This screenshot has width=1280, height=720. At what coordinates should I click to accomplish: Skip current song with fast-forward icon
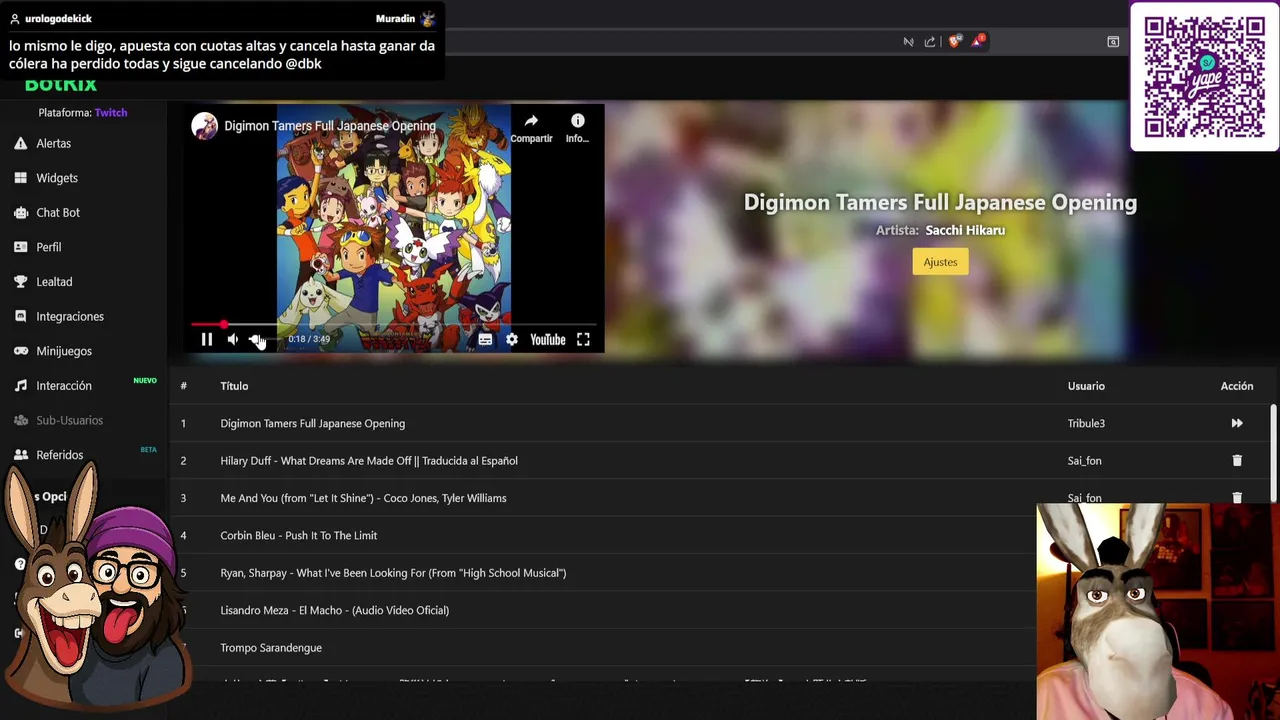pos(1237,423)
